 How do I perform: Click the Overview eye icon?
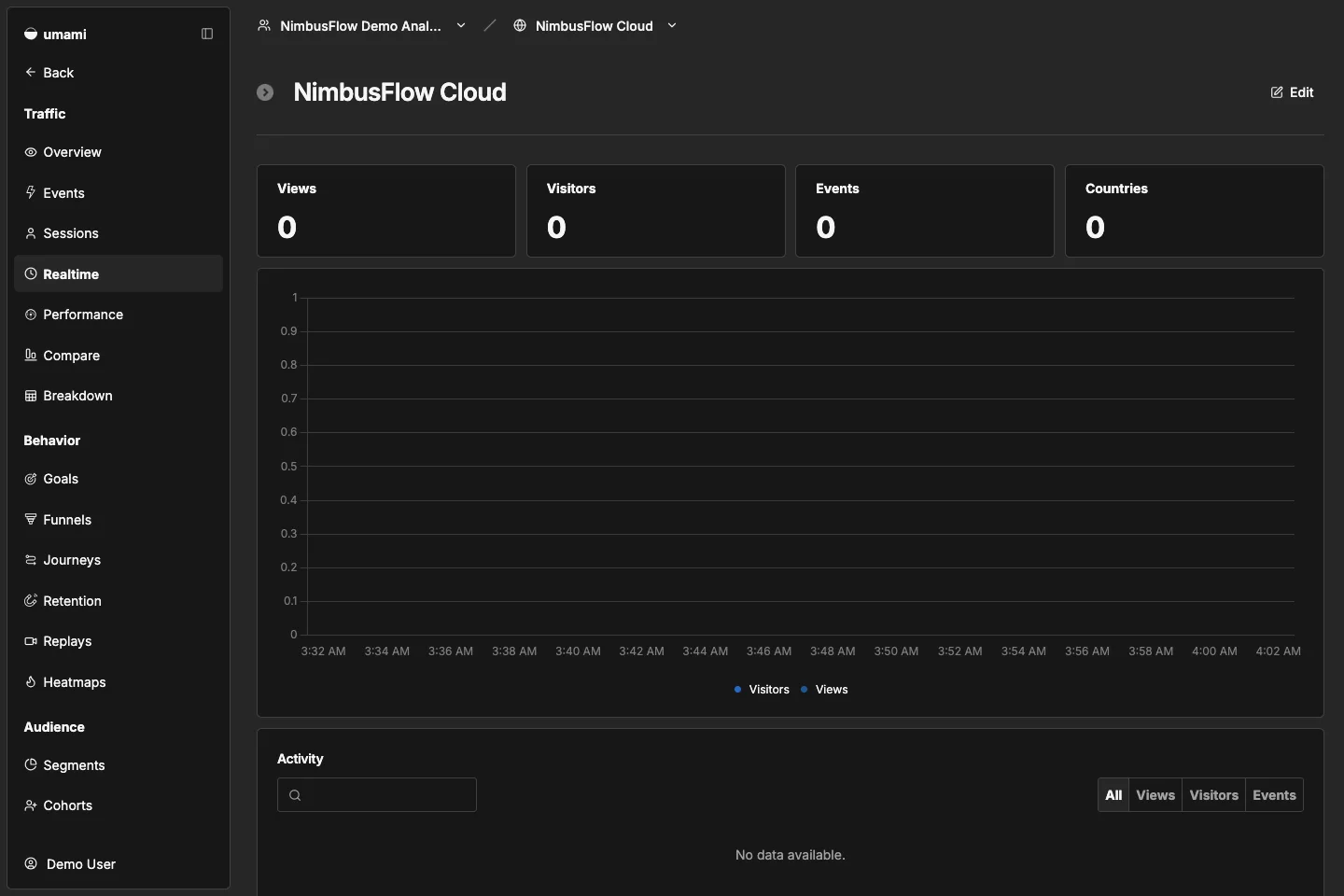[x=31, y=152]
